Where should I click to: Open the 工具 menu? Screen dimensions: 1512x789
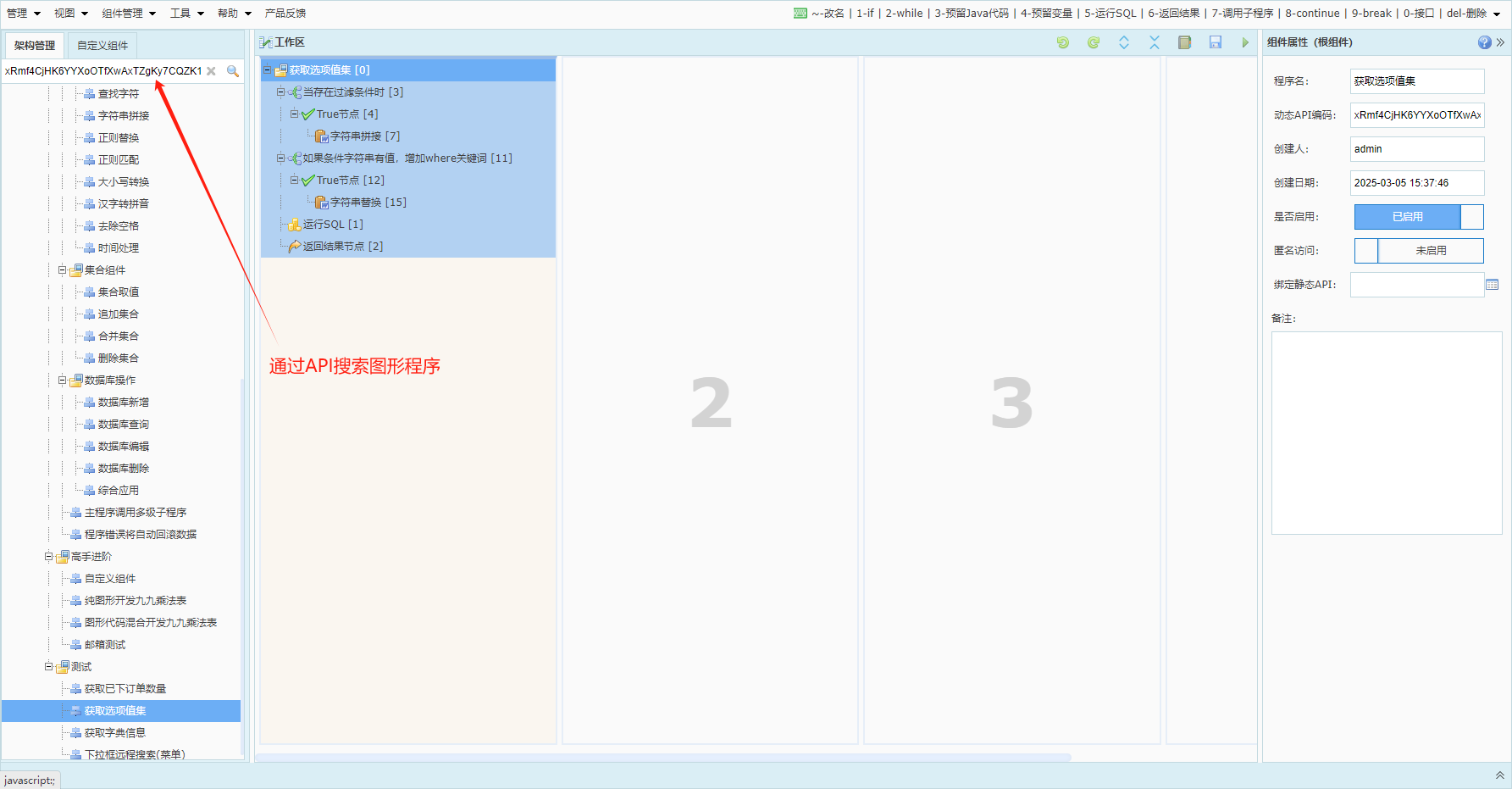pyautogui.click(x=186, y=13)
